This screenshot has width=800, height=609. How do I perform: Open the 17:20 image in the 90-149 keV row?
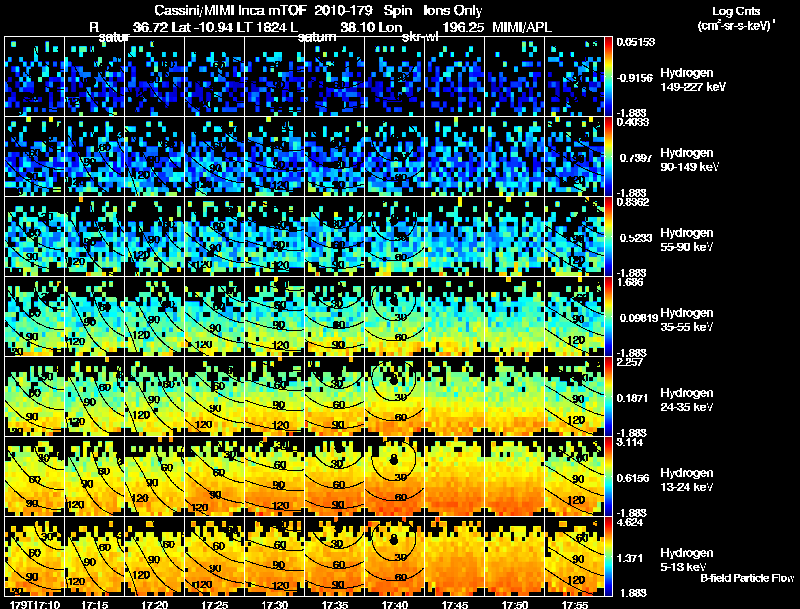pos(155,157)
